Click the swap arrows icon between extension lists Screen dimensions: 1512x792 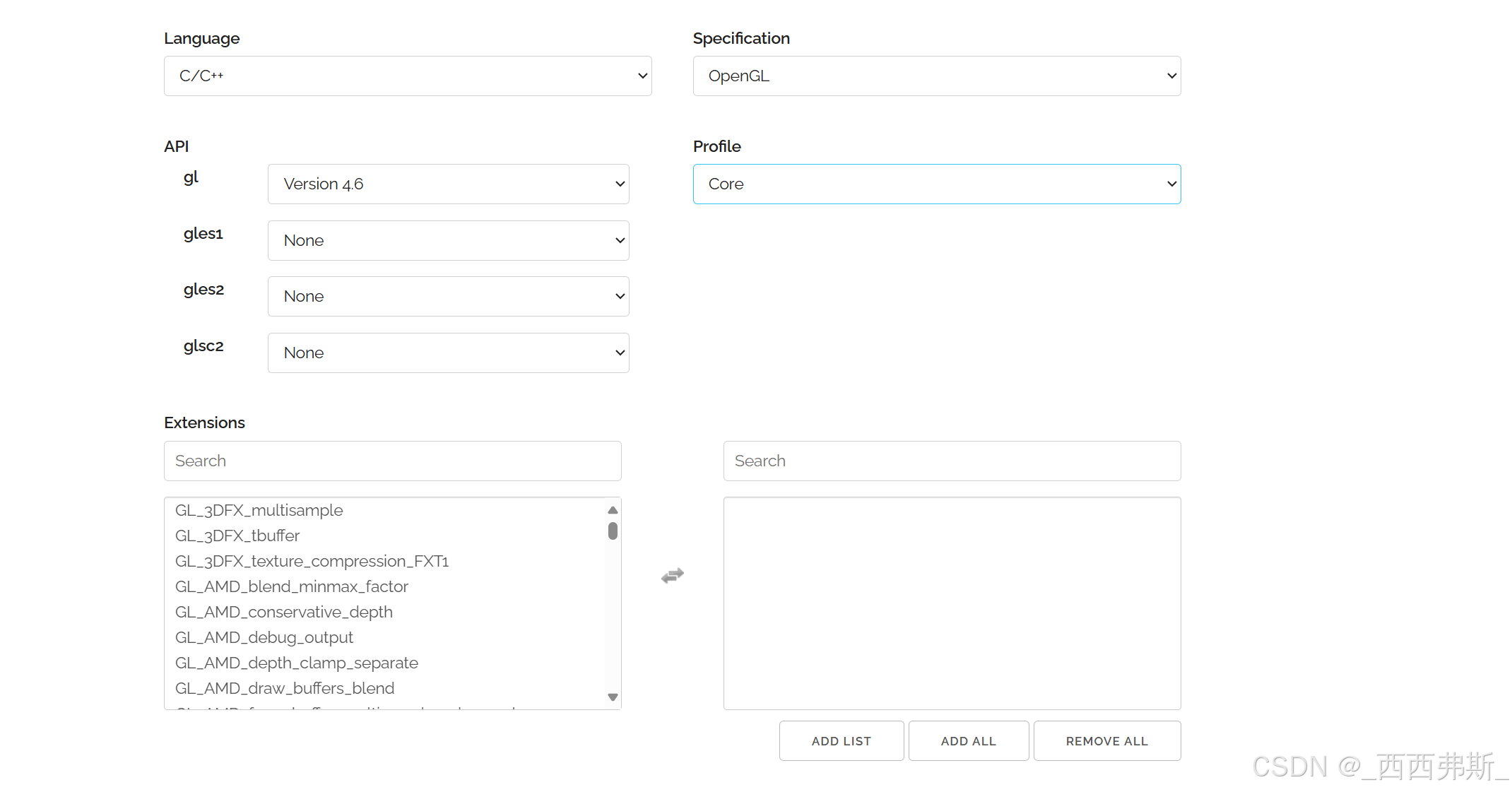(672, 576)
